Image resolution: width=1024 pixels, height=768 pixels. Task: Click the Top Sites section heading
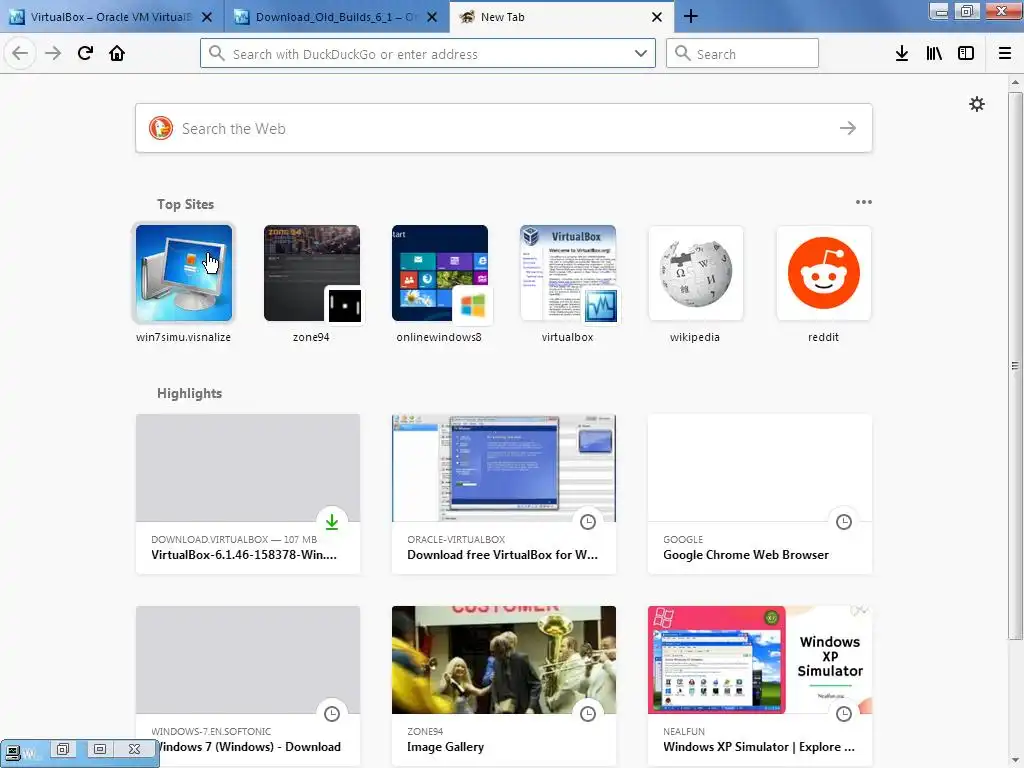(x=185, y=204)
